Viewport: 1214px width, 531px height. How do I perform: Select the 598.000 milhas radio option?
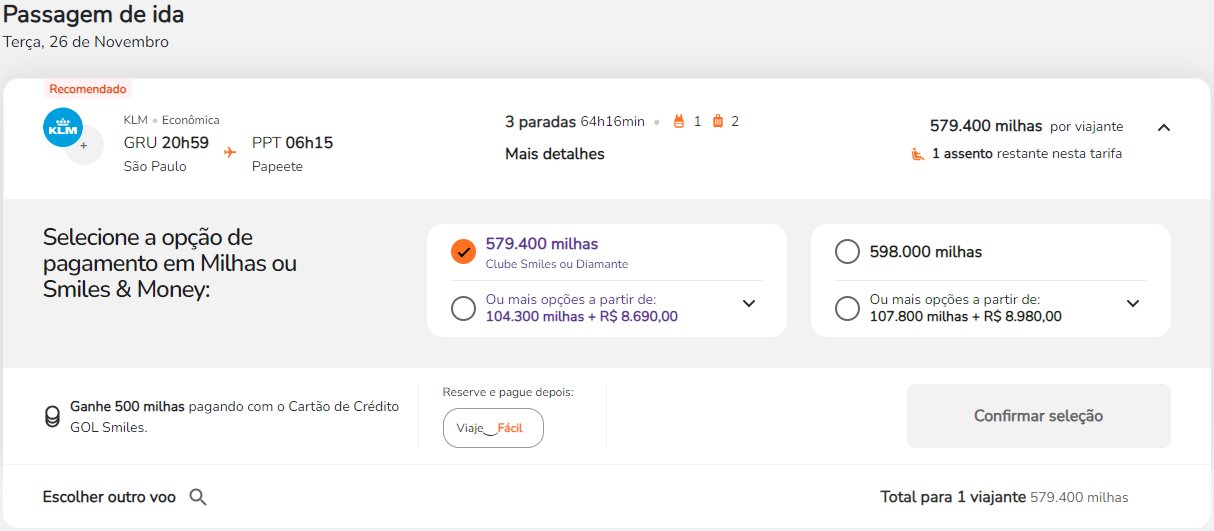[x=847, y=252]
